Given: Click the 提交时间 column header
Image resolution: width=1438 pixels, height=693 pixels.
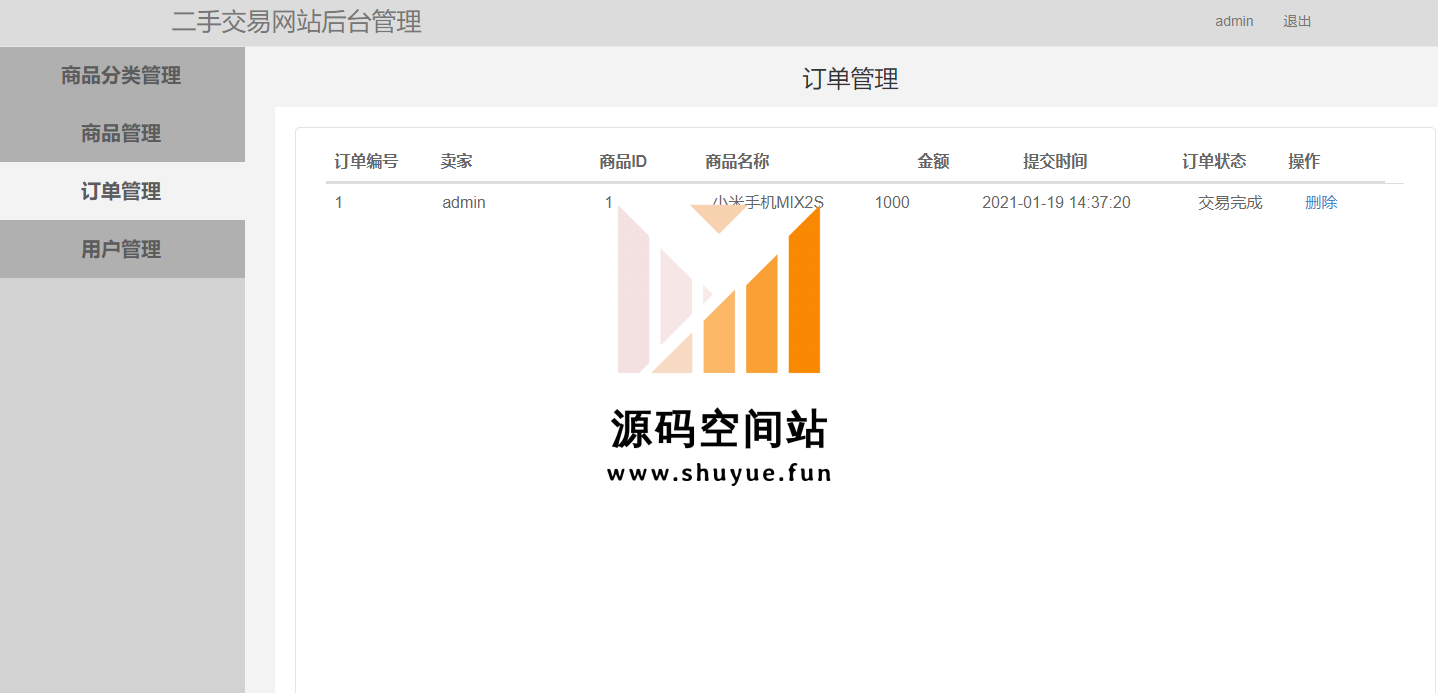Looking at the screenshot, I should [x=1055, y=161].
